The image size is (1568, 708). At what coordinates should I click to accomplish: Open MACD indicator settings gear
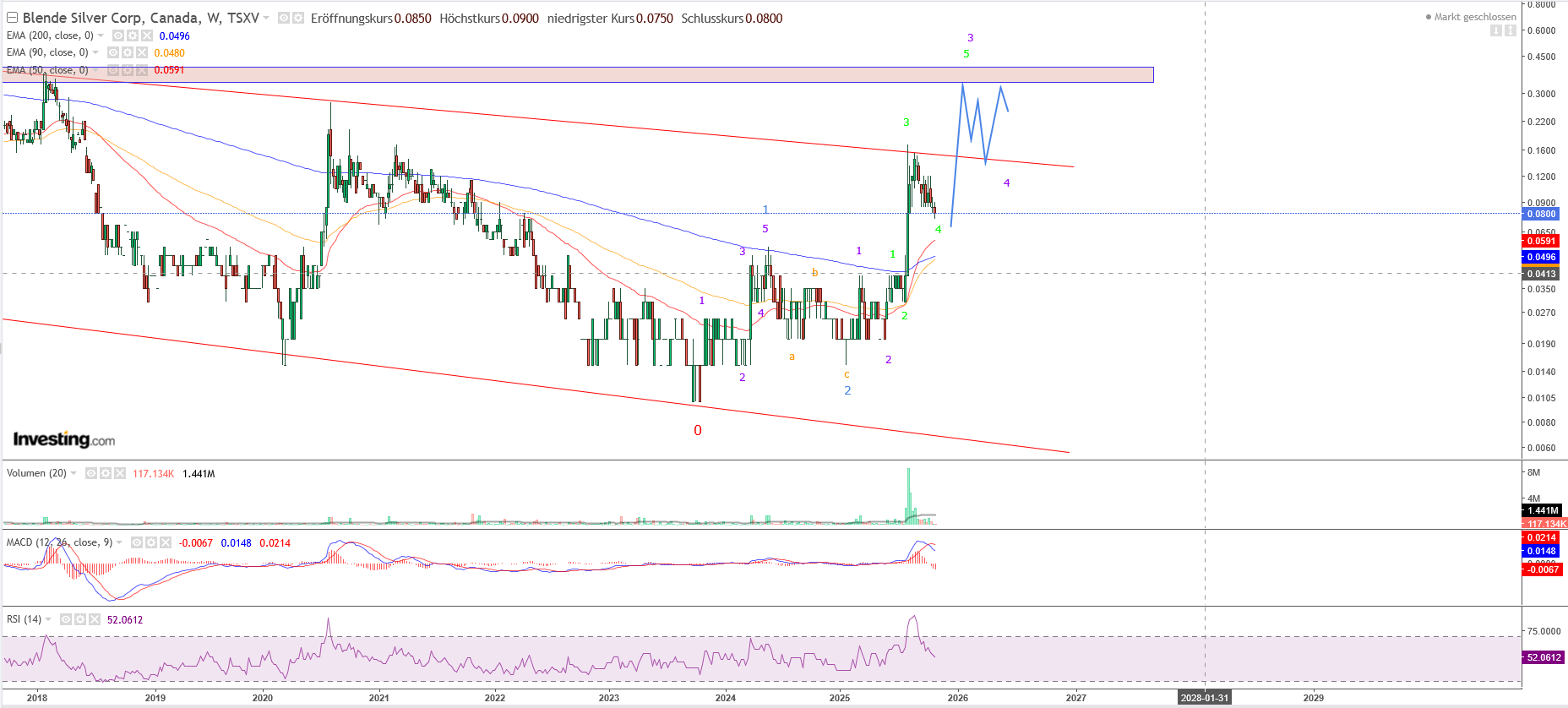click(x=151, y=542)
